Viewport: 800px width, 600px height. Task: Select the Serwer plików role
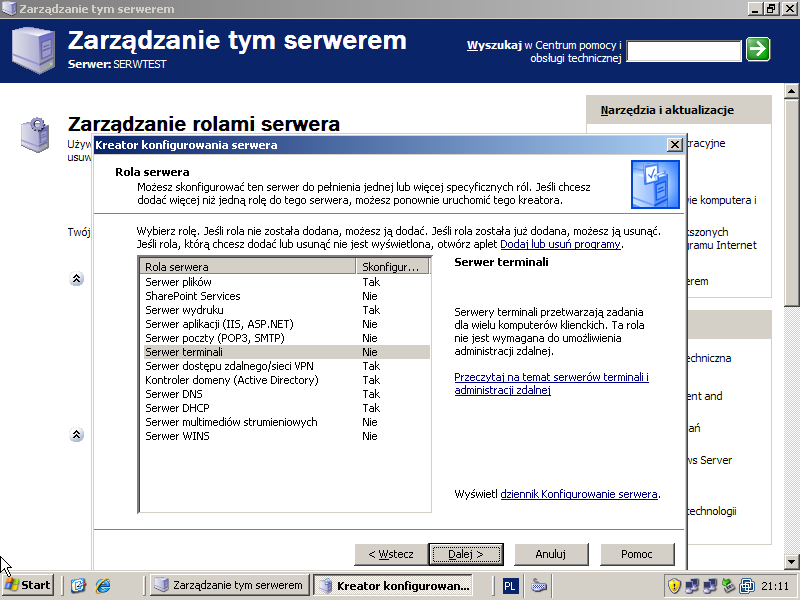pos(285,282)
